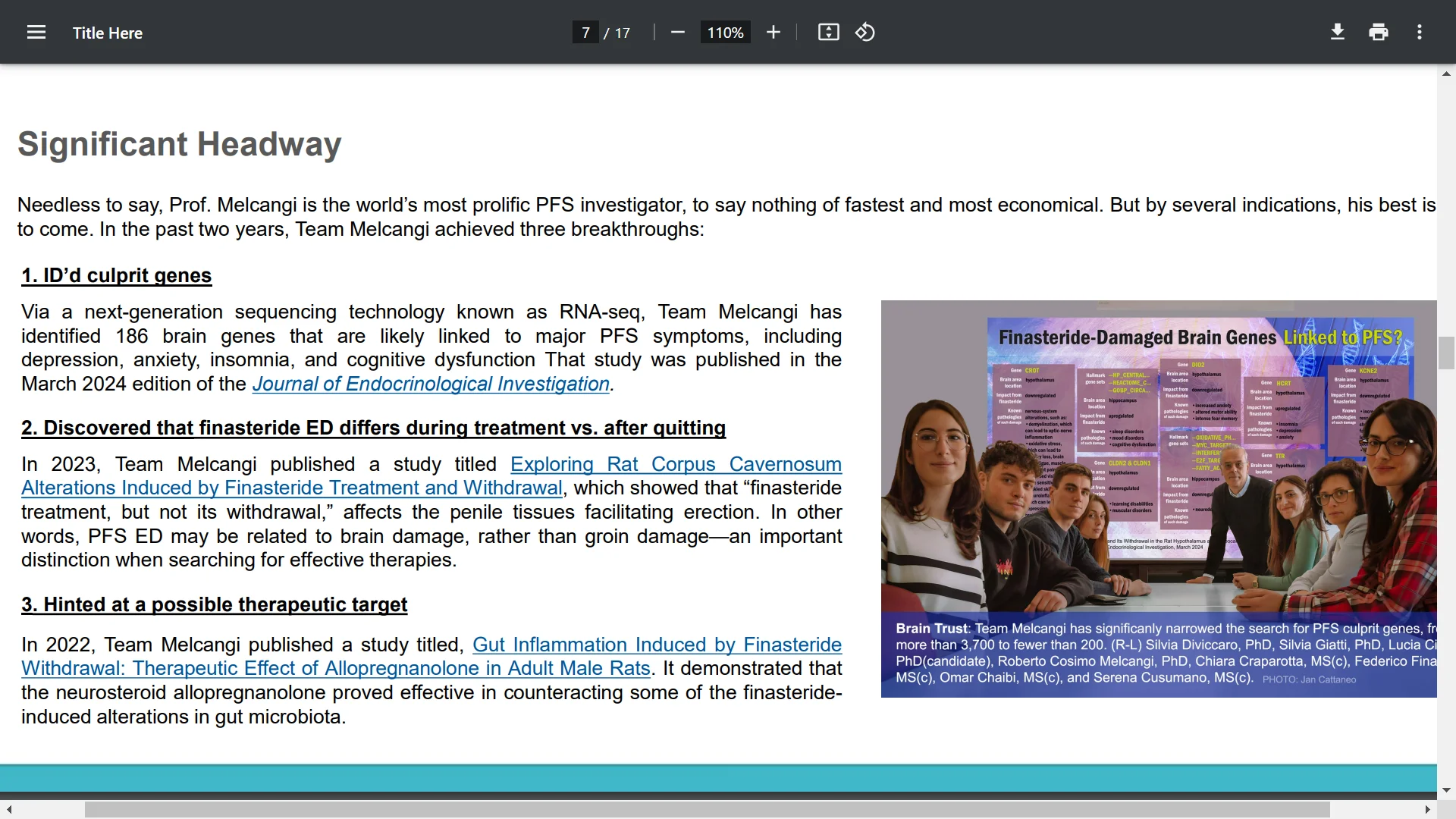
Task: Rotate the document counterclockwise
Action: [865, 33]
